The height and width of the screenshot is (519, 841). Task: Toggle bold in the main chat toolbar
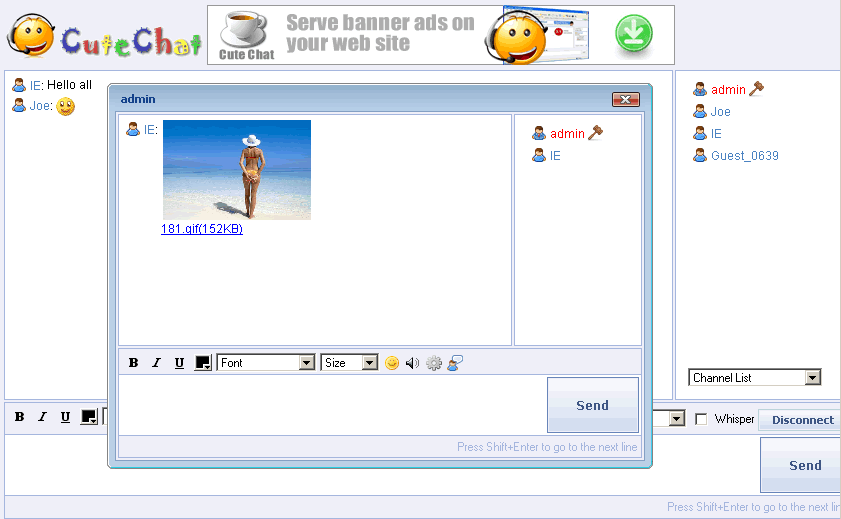pyautogui.click(x=19, y=418)
